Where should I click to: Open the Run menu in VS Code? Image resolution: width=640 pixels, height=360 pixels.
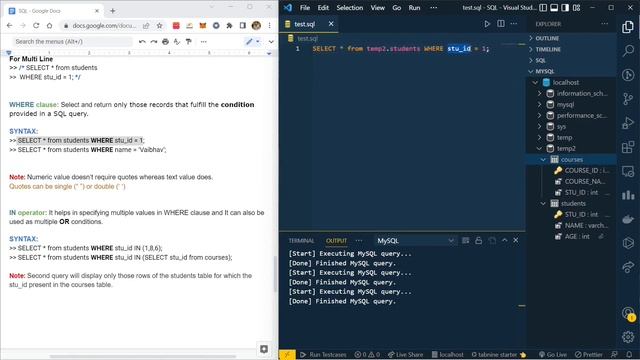tap(414, 8)
